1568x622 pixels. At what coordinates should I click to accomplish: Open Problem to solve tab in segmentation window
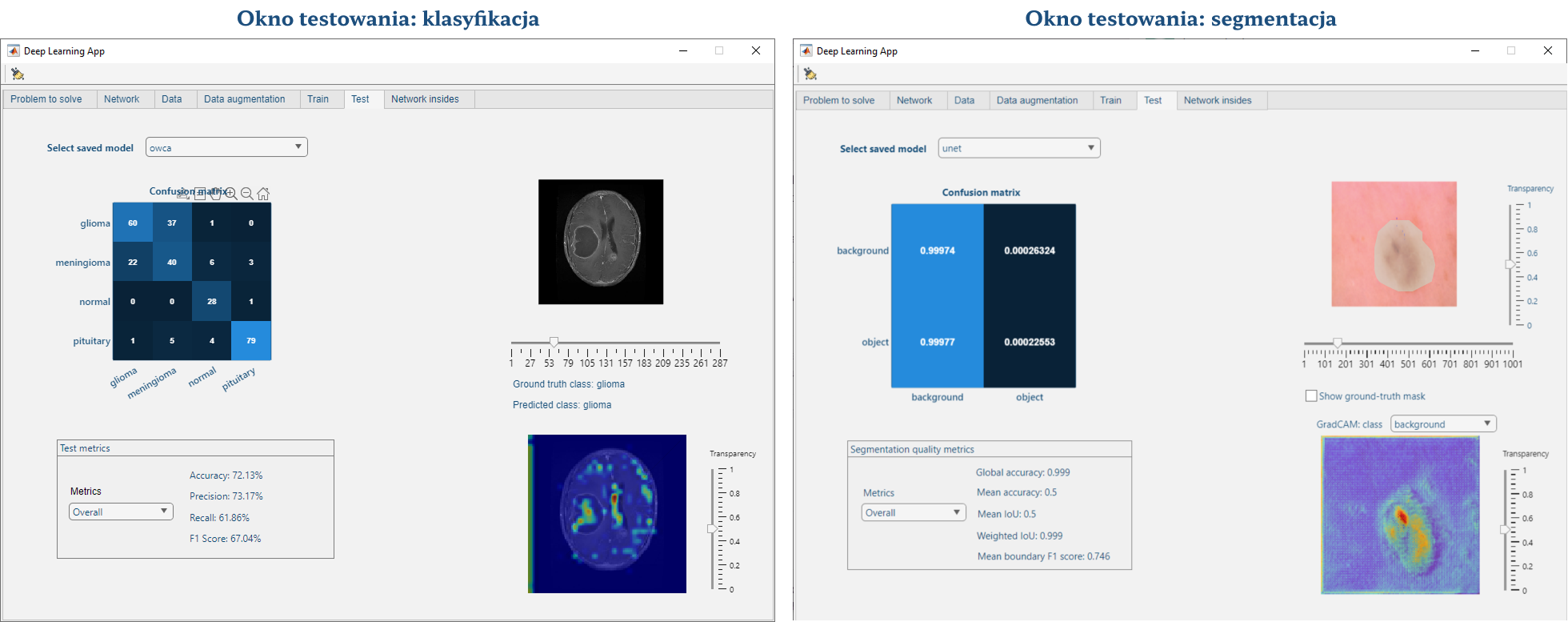pos(838,100)
